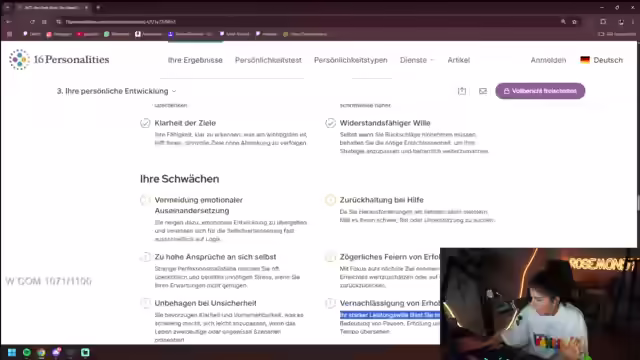Open the Dienste dropdown menu
The width and height of the screenshot is (640, 360).
point(417,60)
